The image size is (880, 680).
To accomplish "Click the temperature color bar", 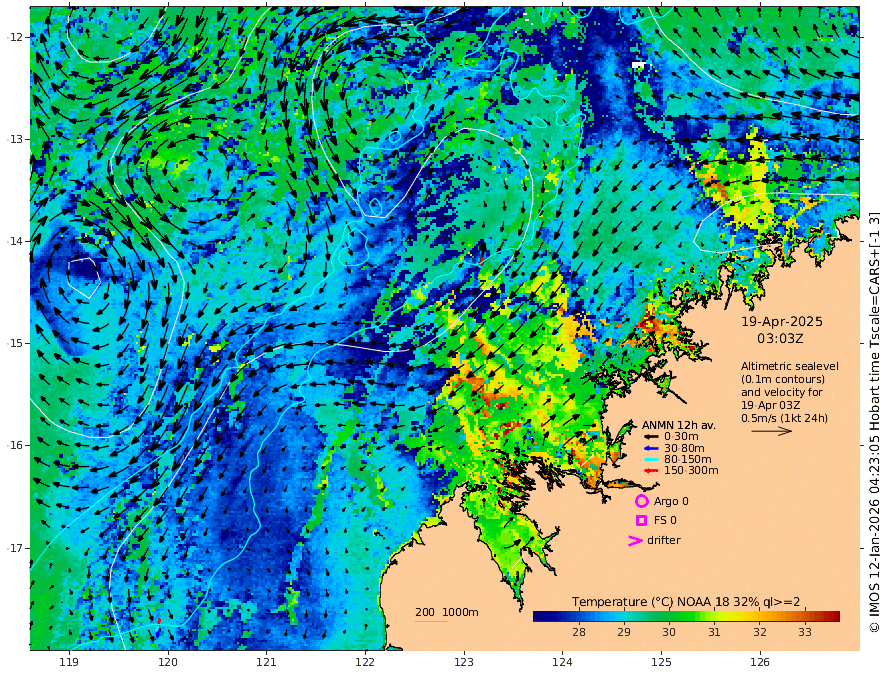I will (686, 617).
